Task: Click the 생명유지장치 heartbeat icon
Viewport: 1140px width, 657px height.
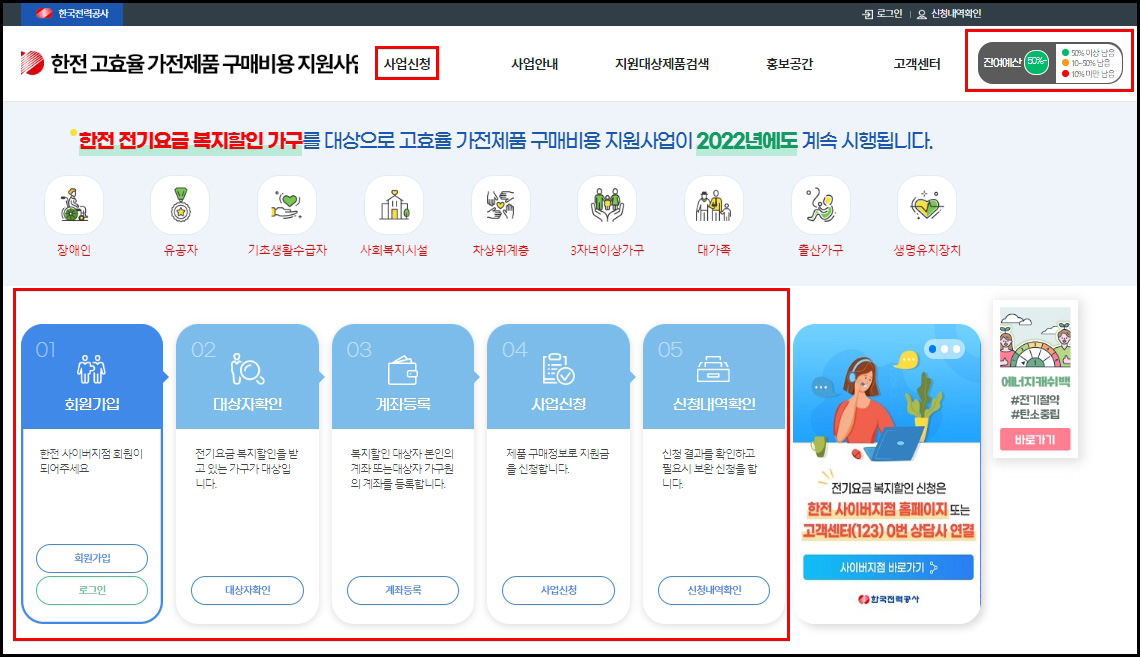Action: tap(927, 205)
